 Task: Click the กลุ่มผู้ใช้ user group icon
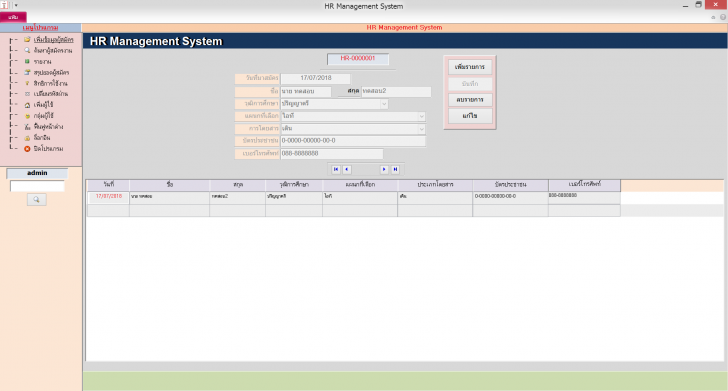(x=27, y=116)
